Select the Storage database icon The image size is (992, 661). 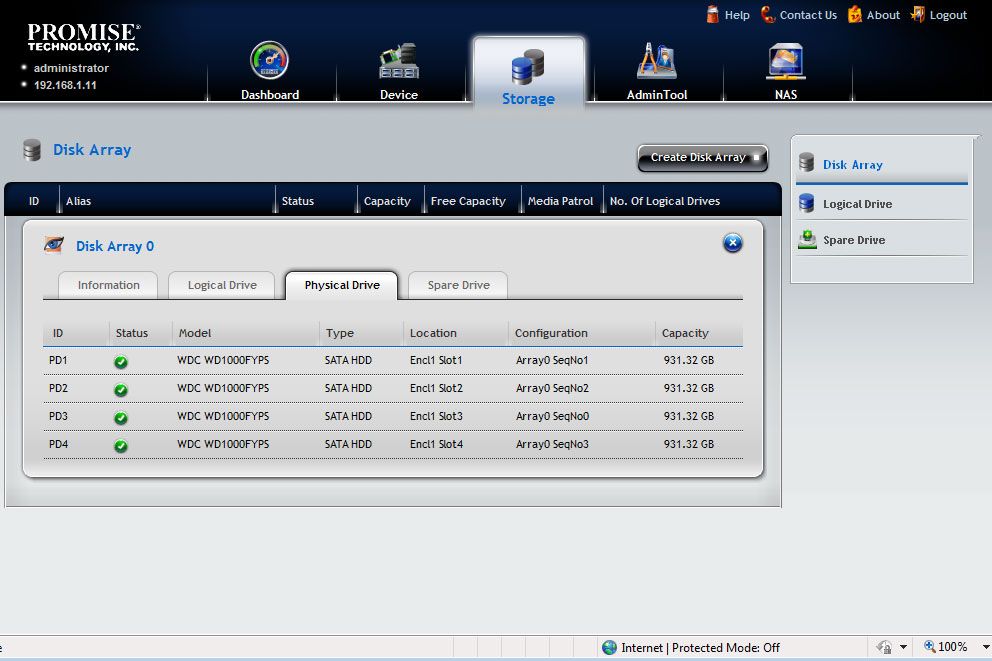[x=528, y=67]
